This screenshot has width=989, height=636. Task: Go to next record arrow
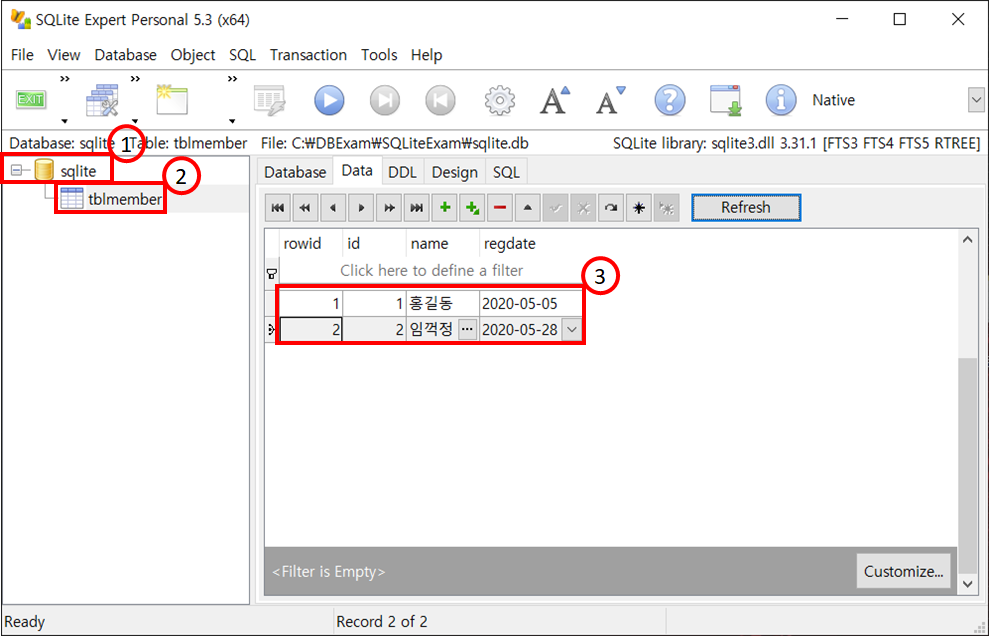[361, 208]
